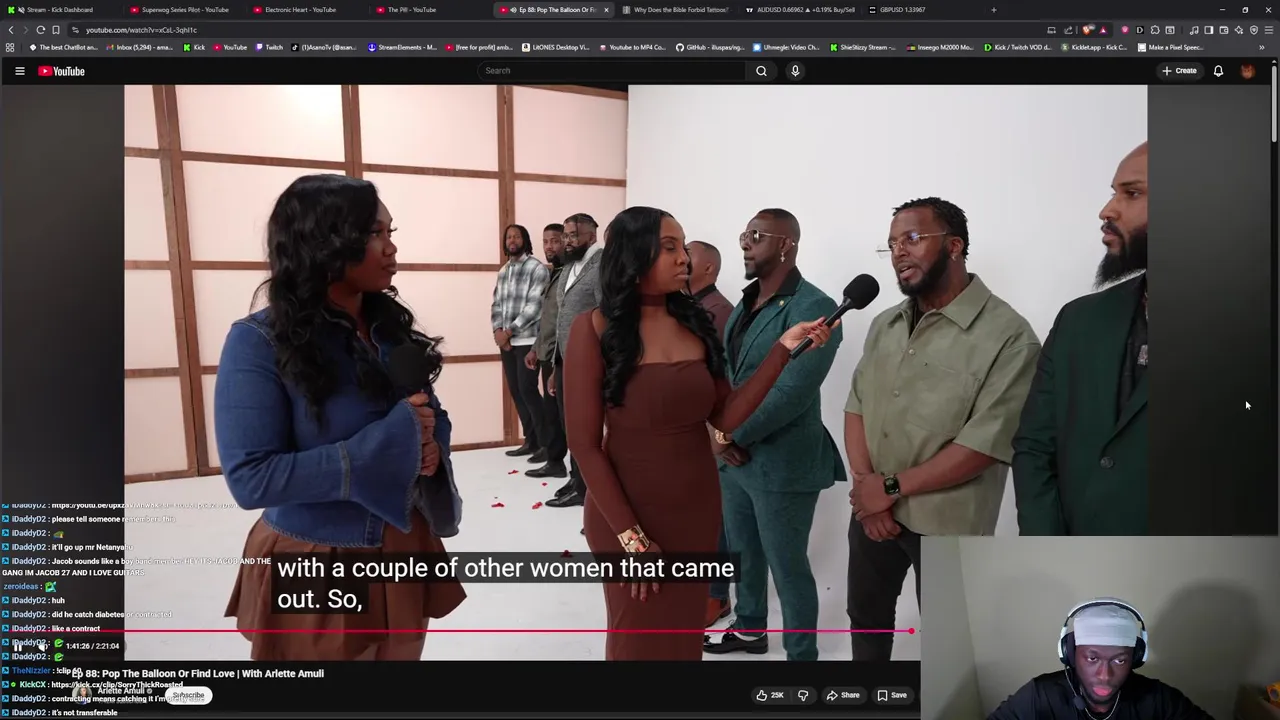Viewport: 1280px width, 720px height.
Task: Open the YouTube account avatar menu
Action: (1247, 71)
